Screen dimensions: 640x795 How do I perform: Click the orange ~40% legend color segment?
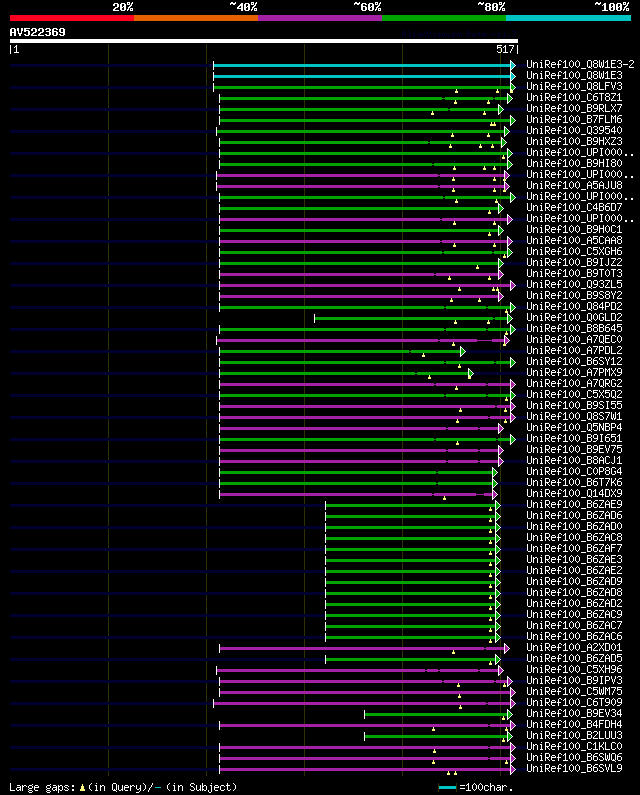[x=196, y=18]
